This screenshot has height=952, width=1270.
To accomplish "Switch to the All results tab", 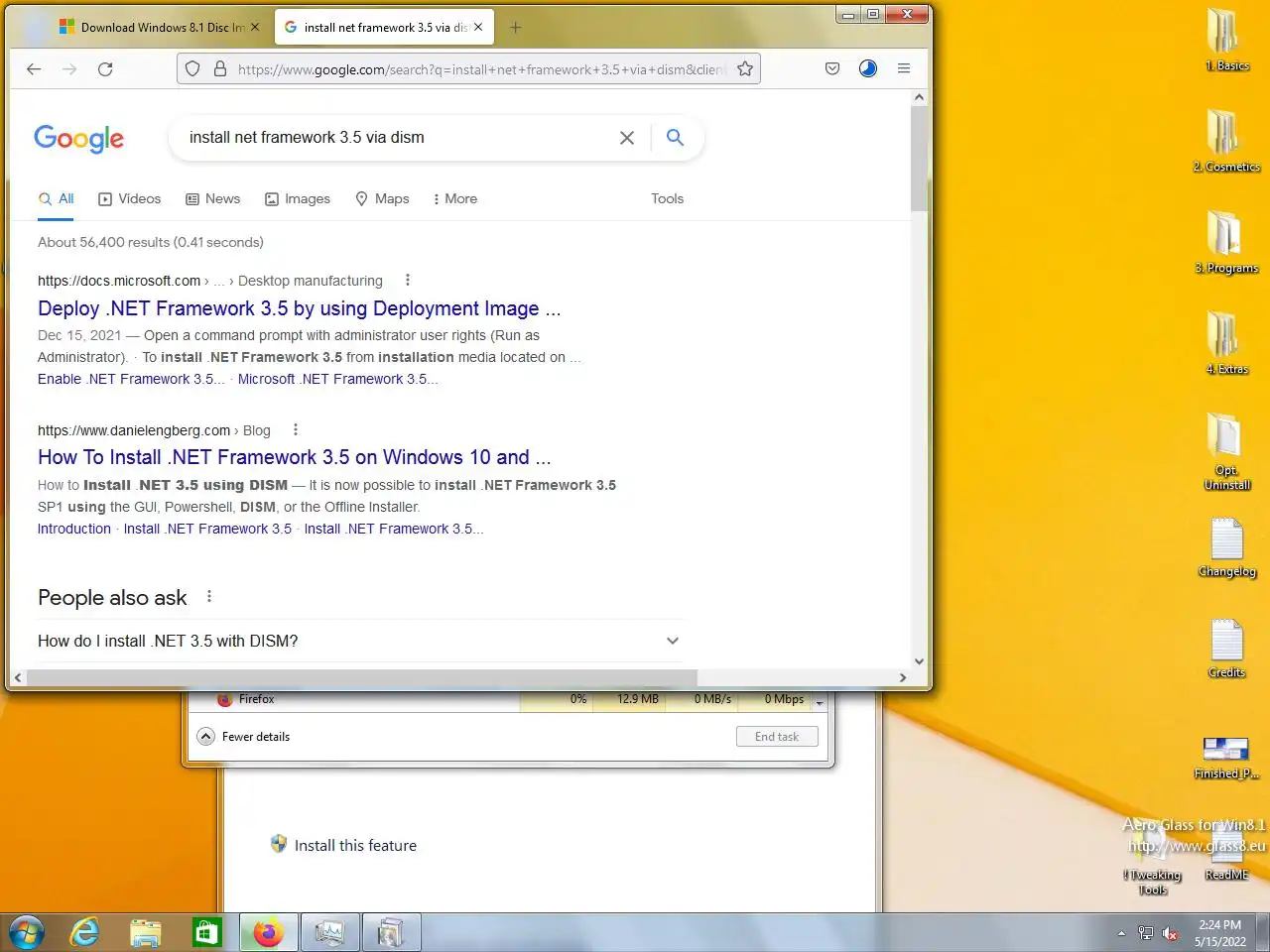I will click(x=57, y=198).
